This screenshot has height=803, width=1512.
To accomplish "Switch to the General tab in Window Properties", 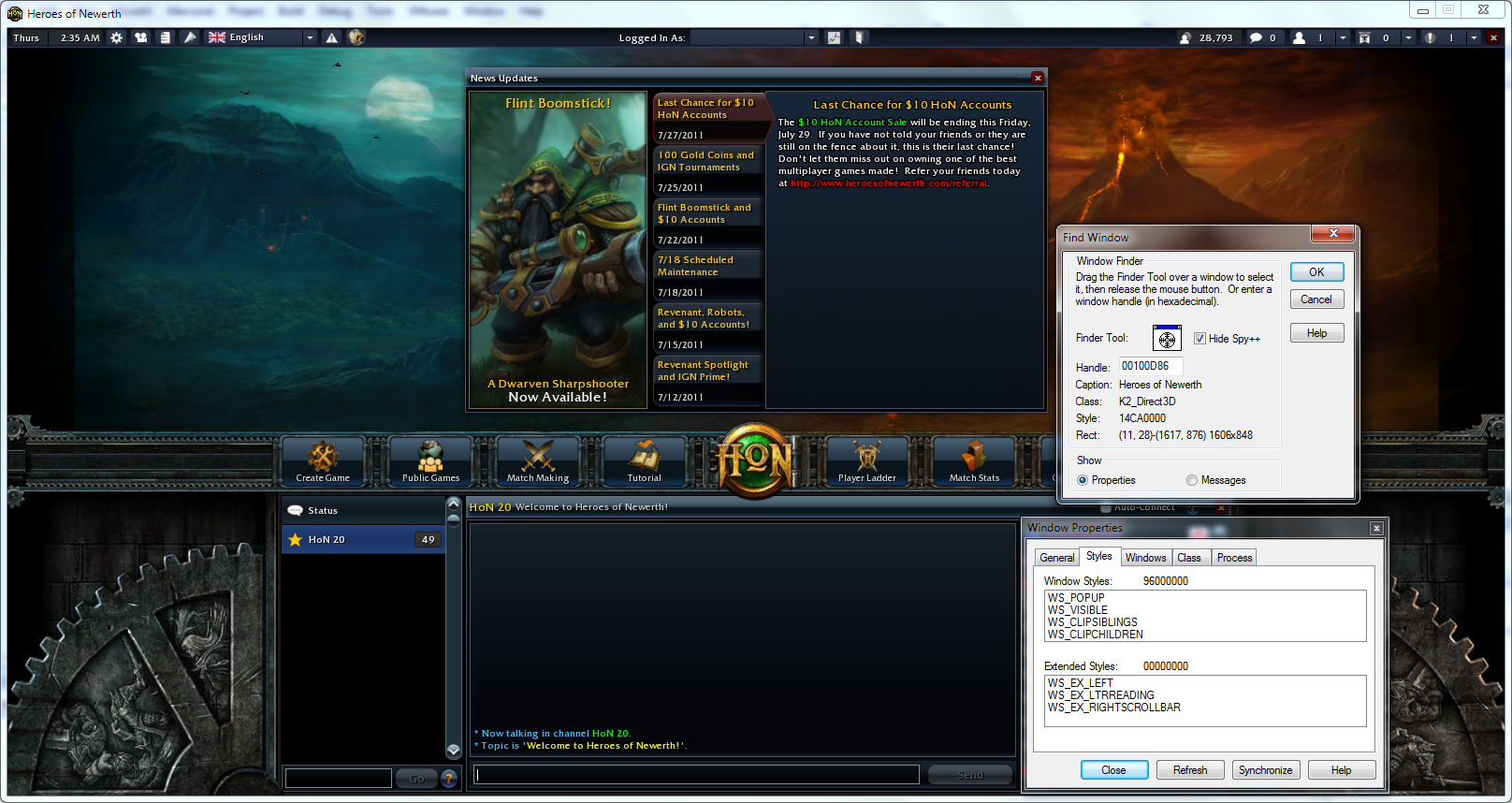I will [1057, 558].
